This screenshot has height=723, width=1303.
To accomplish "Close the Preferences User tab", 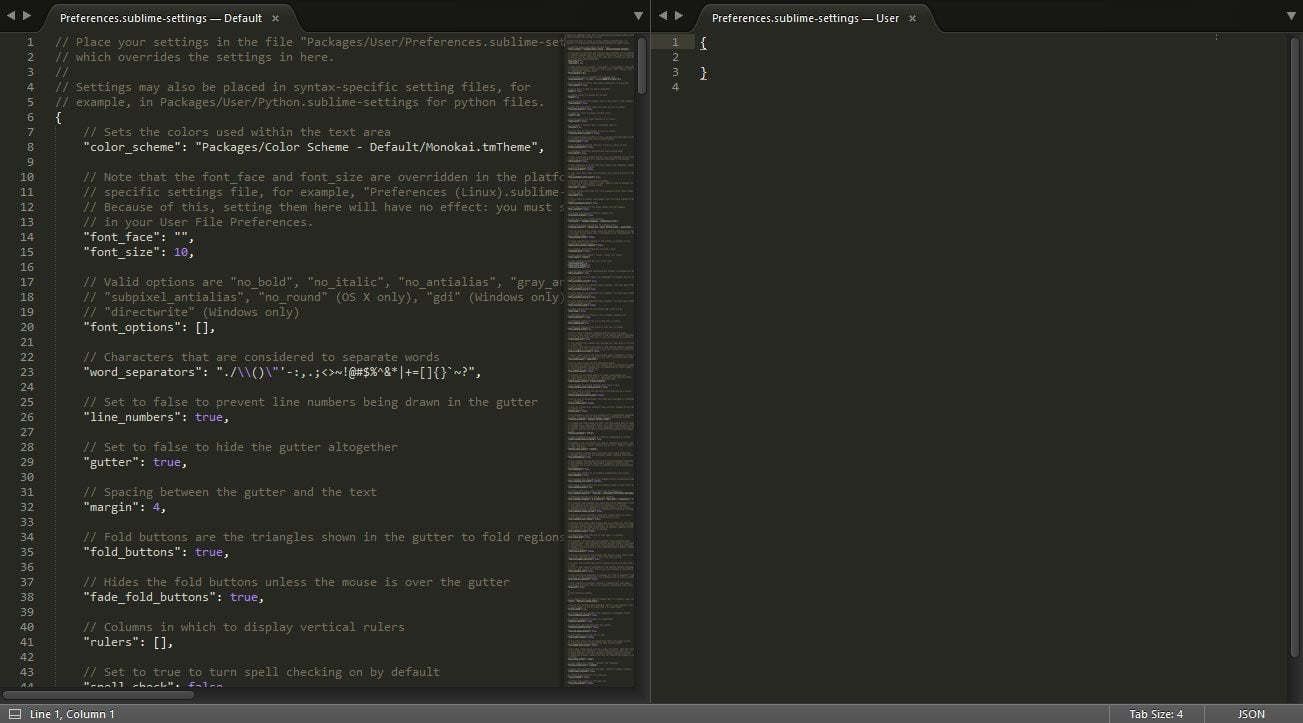I will point(914,18).
